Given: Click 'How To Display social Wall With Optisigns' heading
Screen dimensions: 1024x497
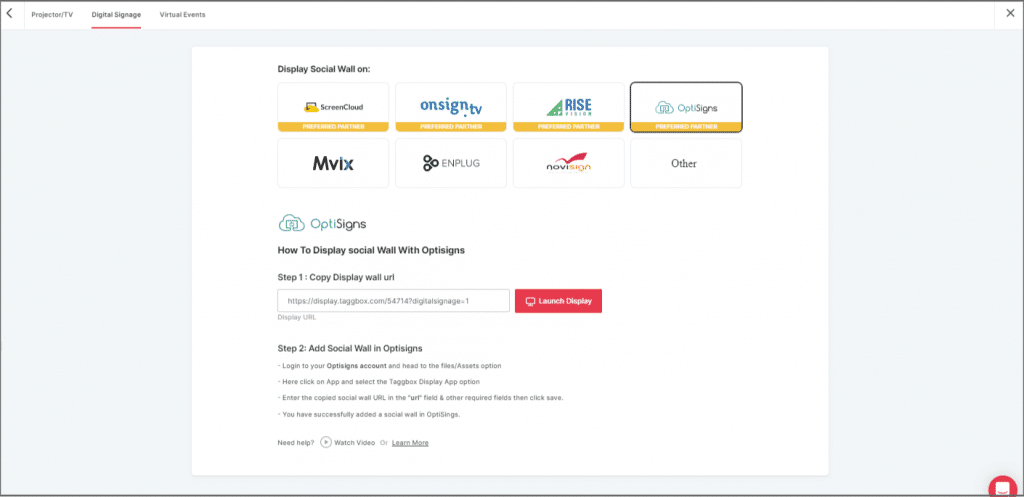Looking at the screenshot, I should click(371, 250).
